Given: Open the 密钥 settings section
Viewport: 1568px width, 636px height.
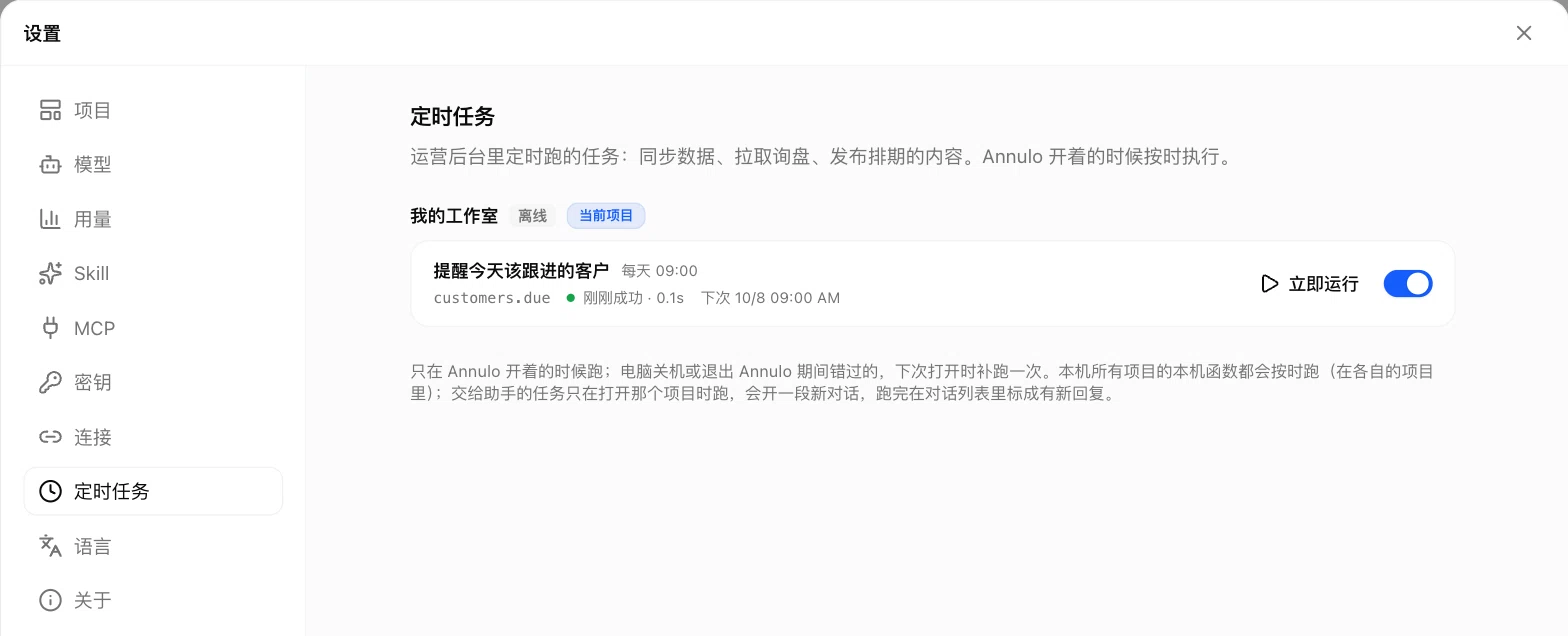Looking at the screenshot, I should click(x=153, y=383).
